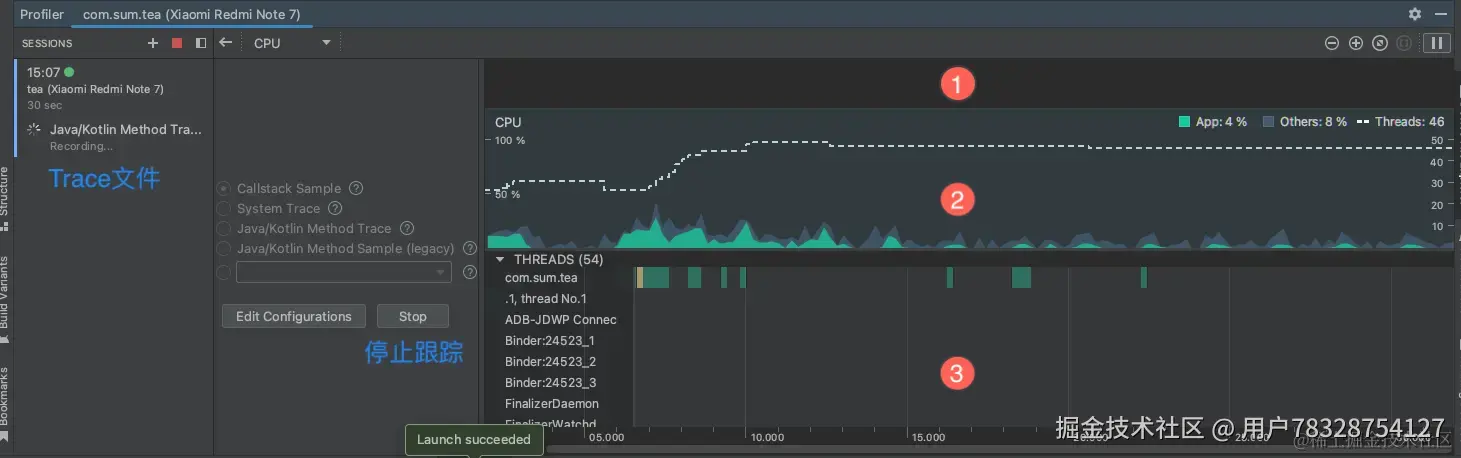The image size is (1461, 458).
Task: Click the 05.000 timeline marker
Action: click(606, 437)
